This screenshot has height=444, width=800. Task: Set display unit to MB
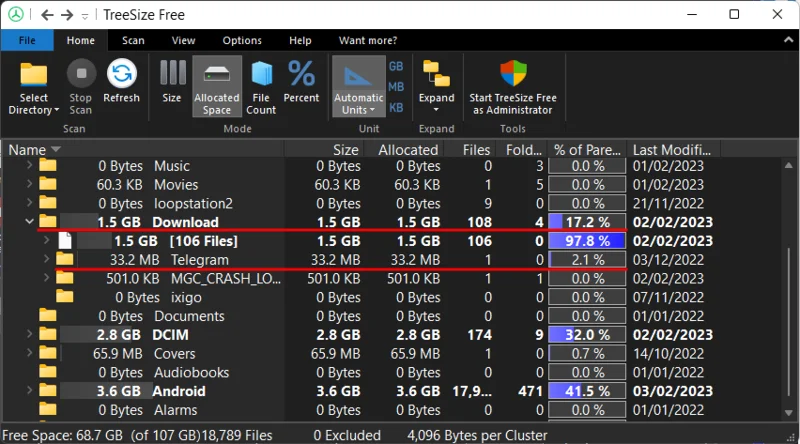click(x=396, y=87)
